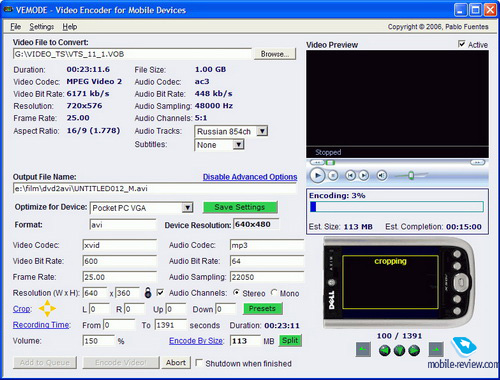The width and height of the screenshot is (500, 380).
Task: Click the Recording Time From field
Action: [x=119, y=325]
